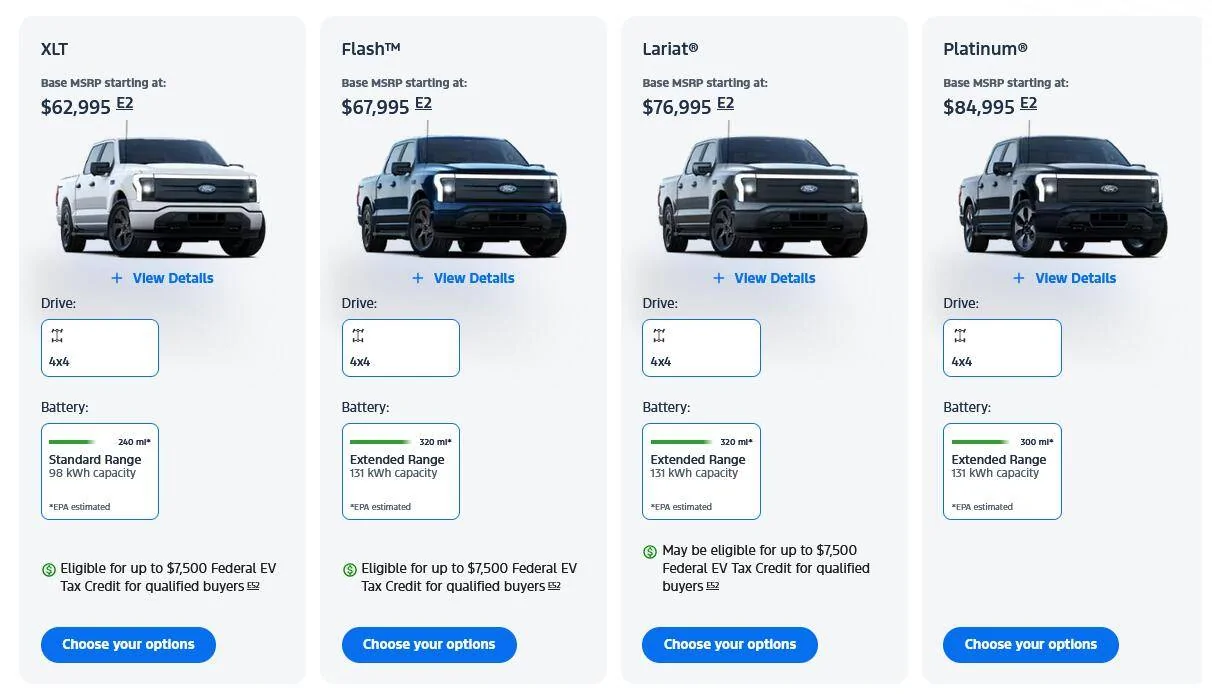Viewport: 1212px width, 694px height.
Task: Expand View Details for the Lariat trim
Action: (x=764, y=278)
